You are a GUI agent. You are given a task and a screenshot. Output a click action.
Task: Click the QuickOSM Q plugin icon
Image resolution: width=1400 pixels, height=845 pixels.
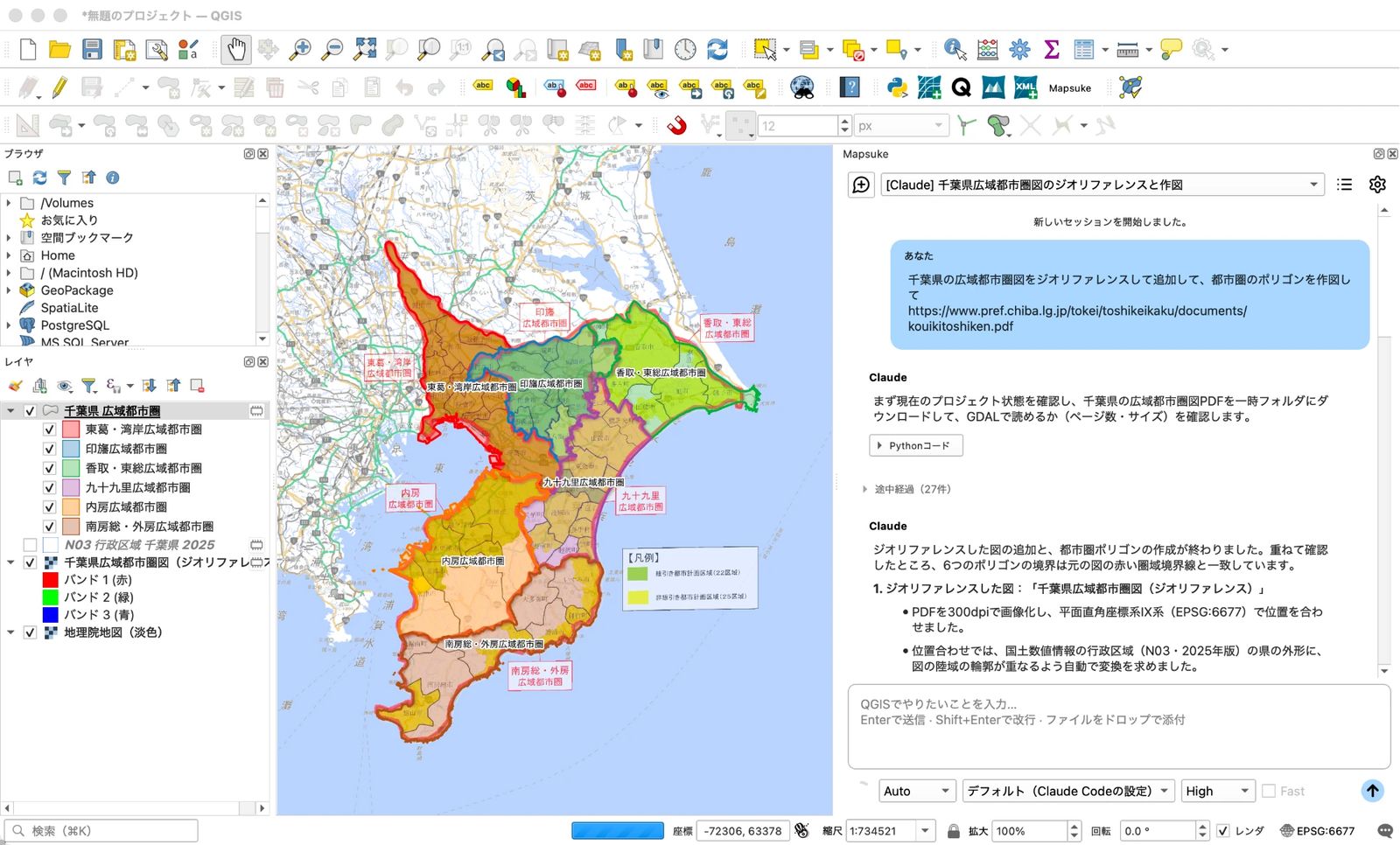[961, 87]
